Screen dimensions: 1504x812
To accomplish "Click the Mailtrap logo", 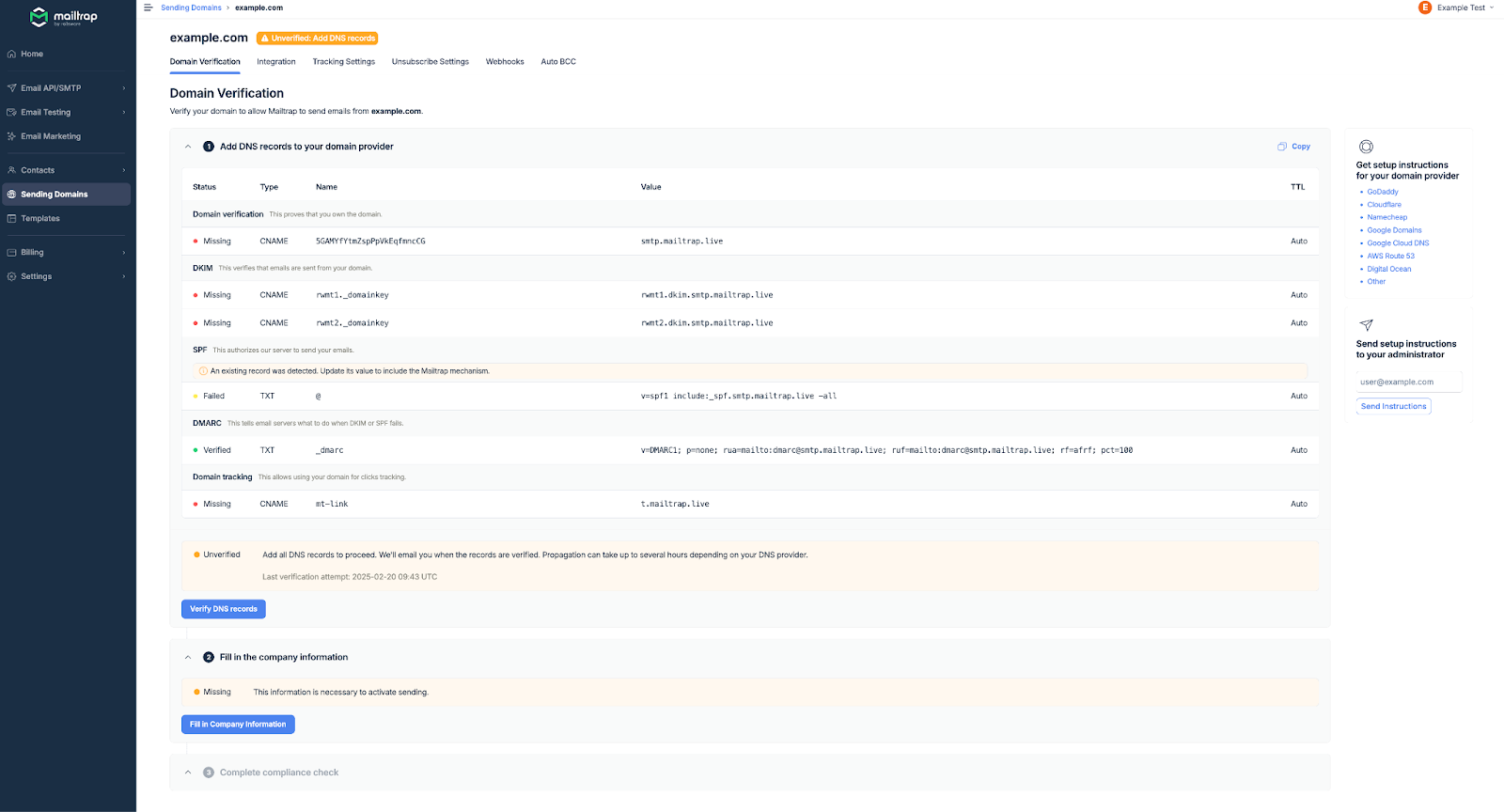I will (63, 17).
